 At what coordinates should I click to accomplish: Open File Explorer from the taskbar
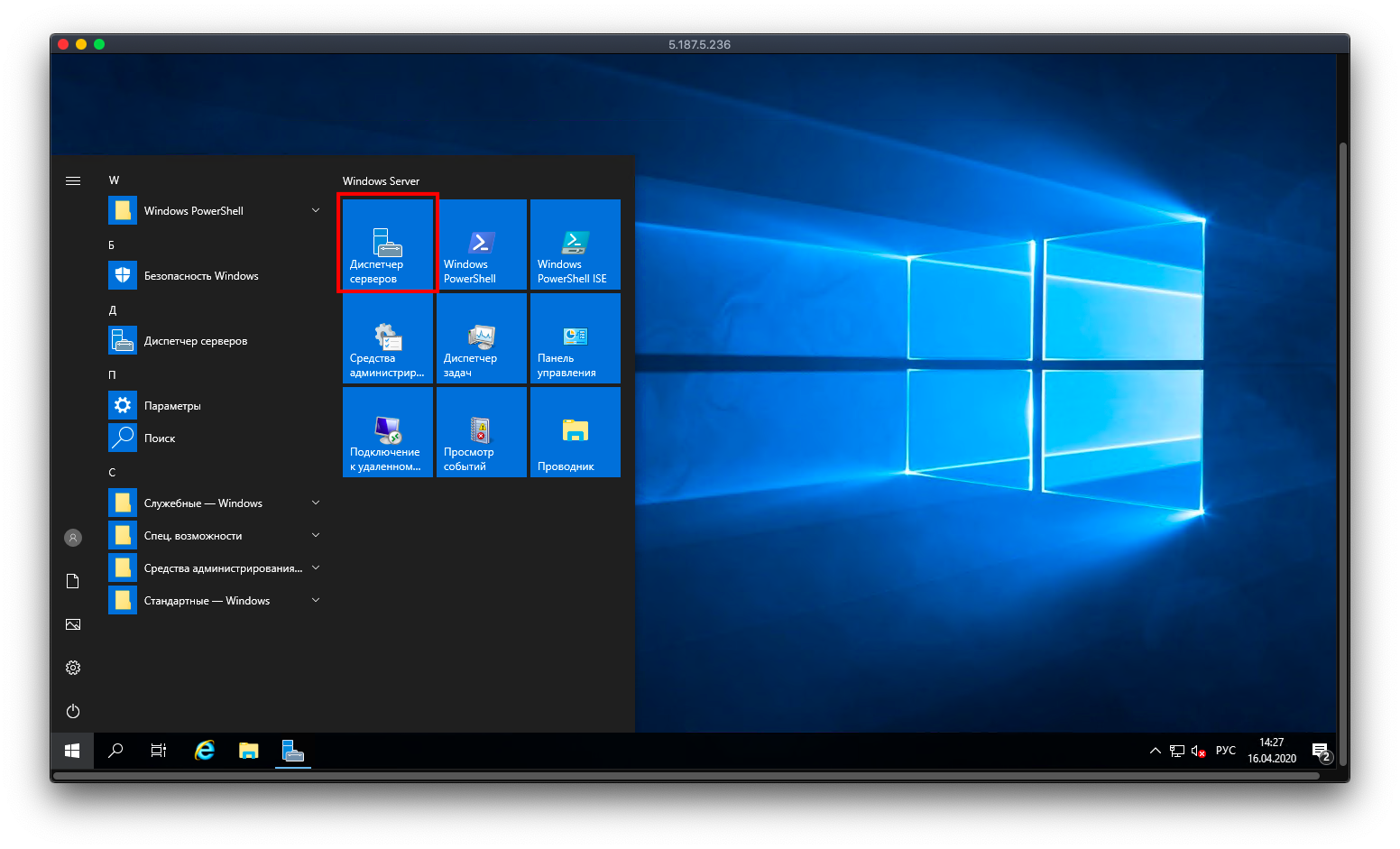[249, 751]
